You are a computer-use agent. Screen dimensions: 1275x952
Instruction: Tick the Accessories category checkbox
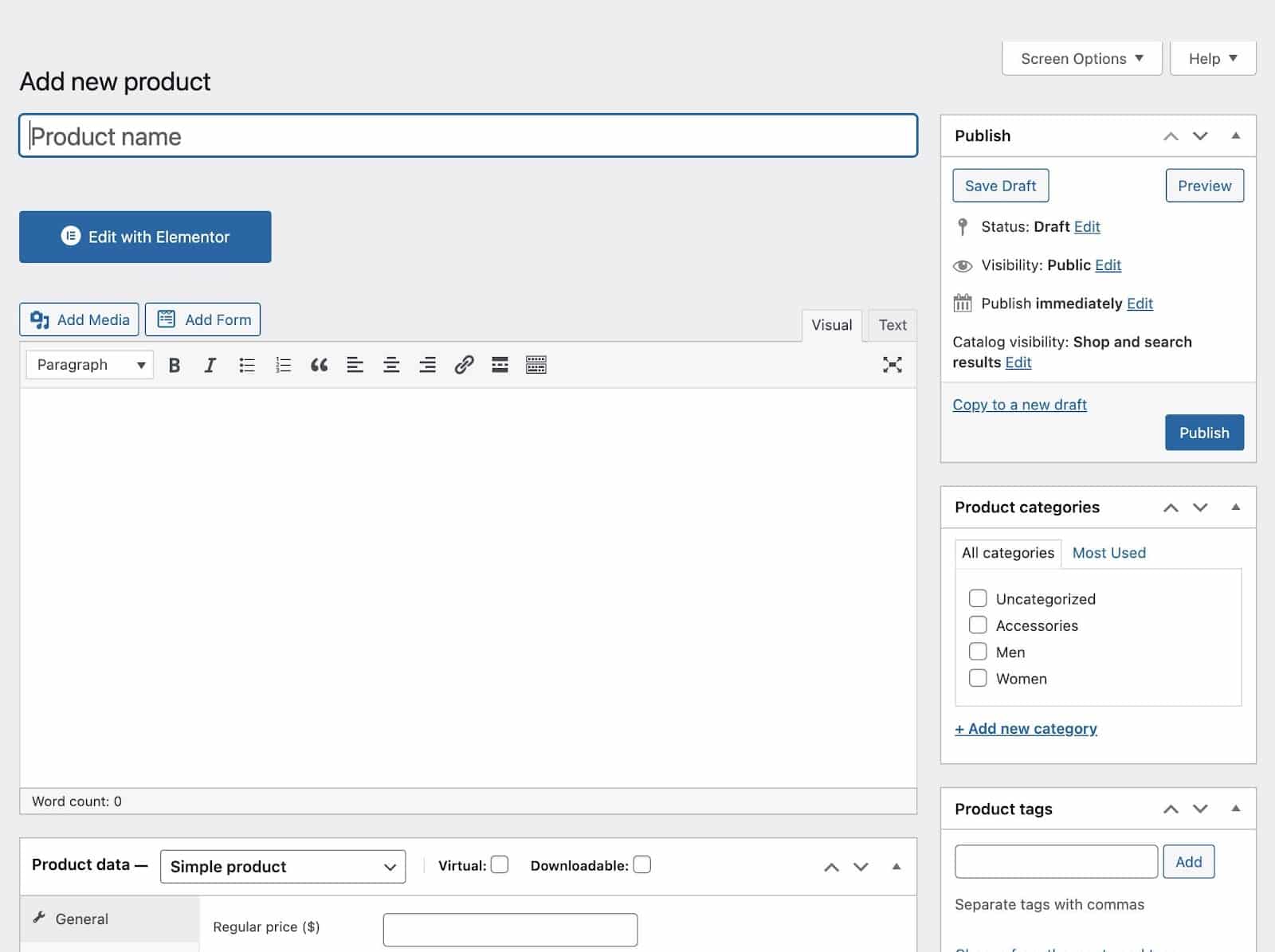click(978, 625)
